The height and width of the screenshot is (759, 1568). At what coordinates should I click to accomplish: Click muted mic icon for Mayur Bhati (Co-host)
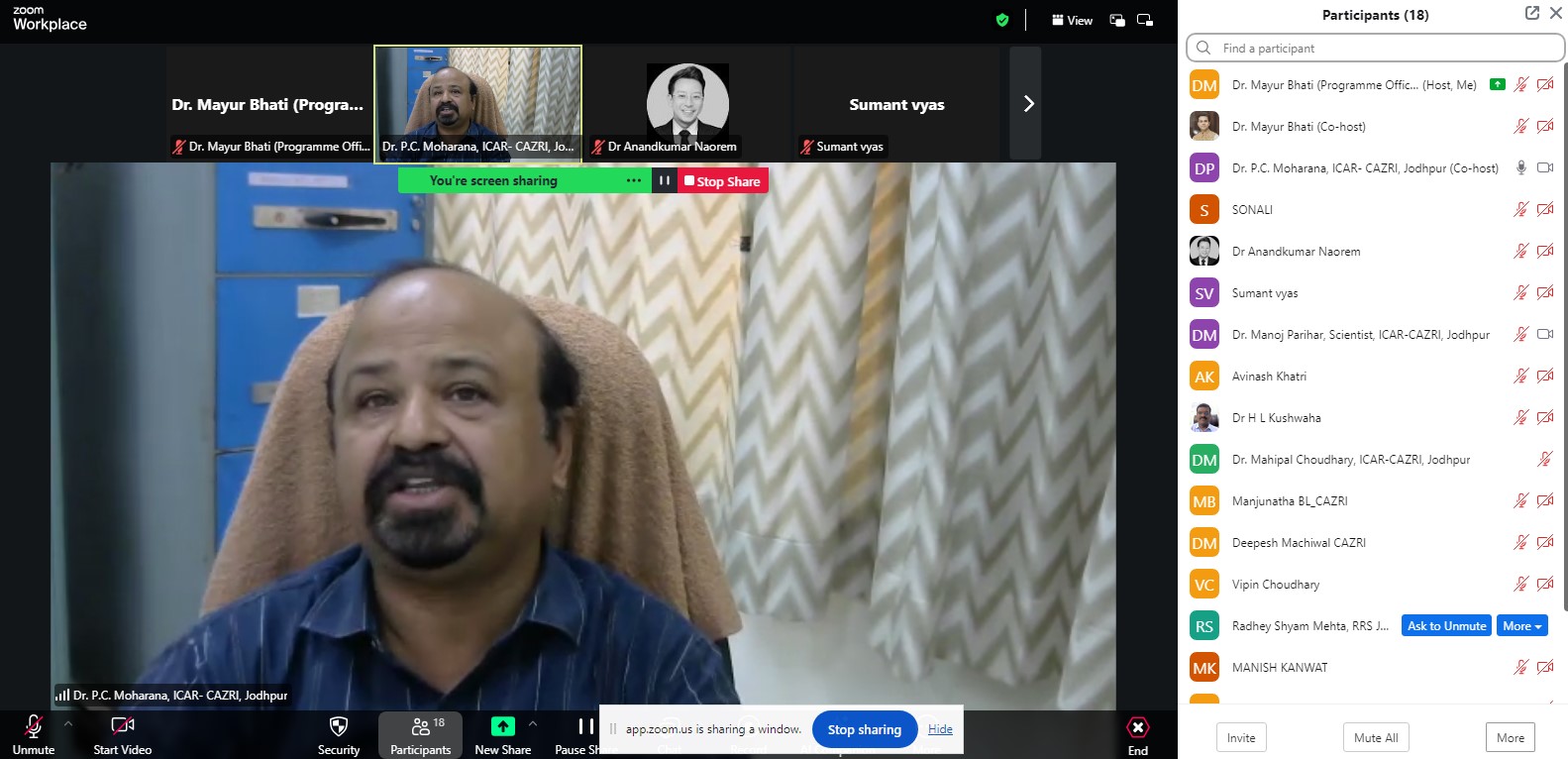click(1521, 126)
